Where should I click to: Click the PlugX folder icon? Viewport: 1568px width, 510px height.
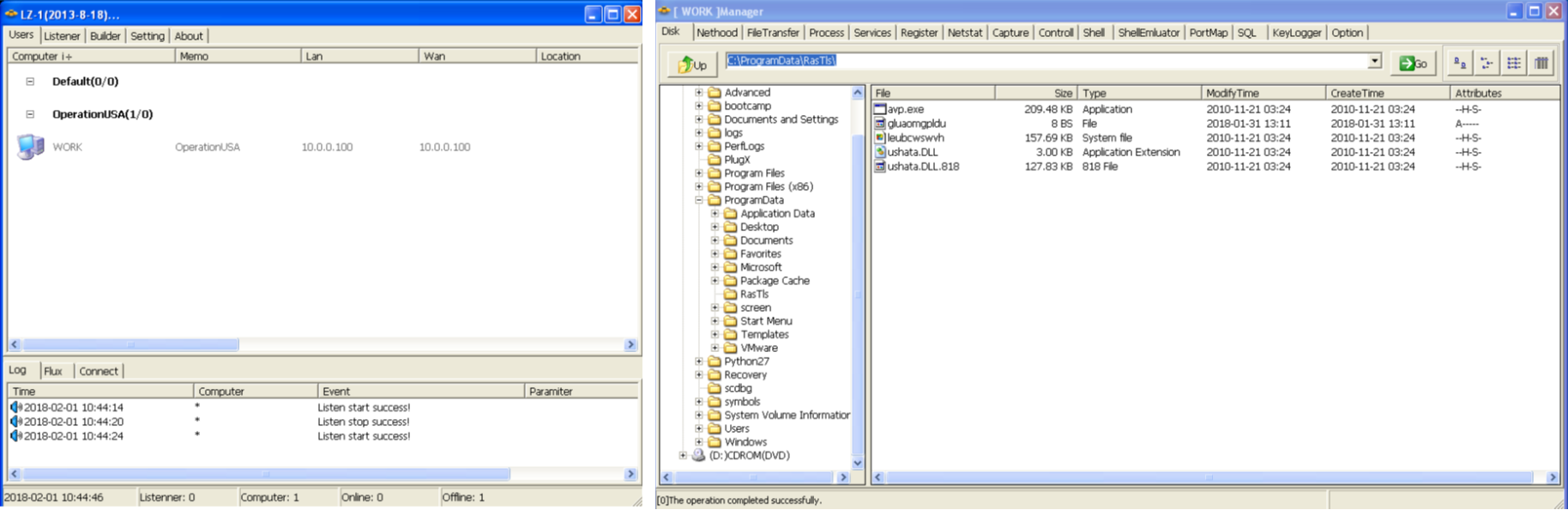[714, 160]
